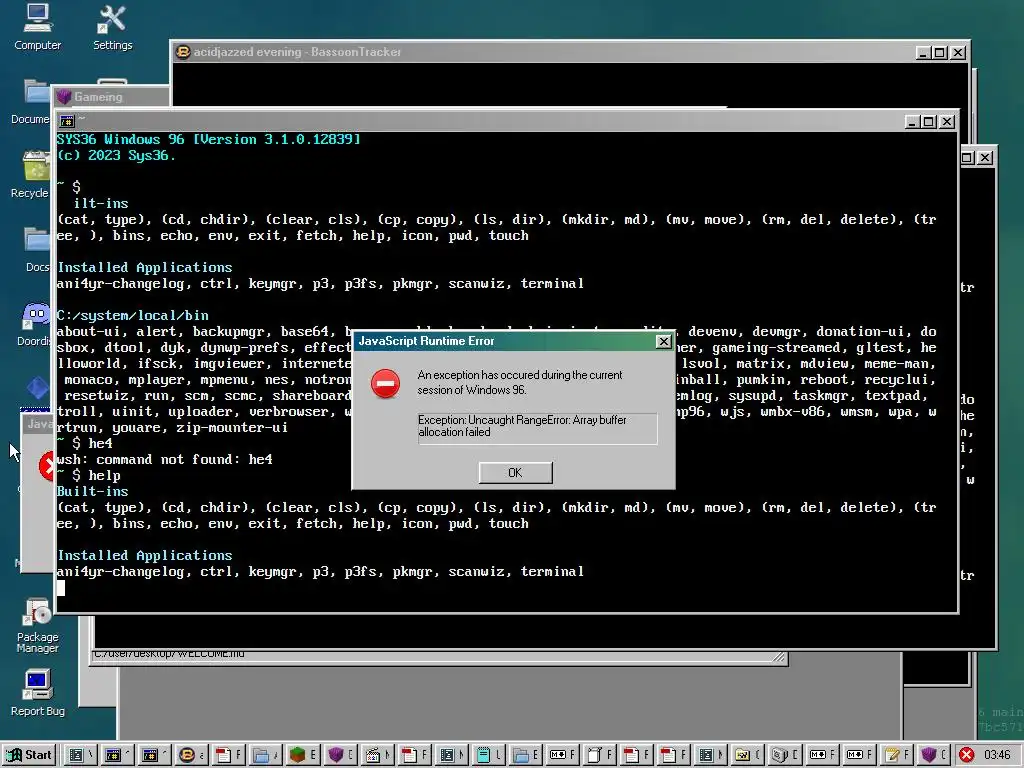Image resolution: width=1024 pixels, height=768 pixels.
Task: Switch to the grey speaker taskbar item
Action: coord(787,755)
